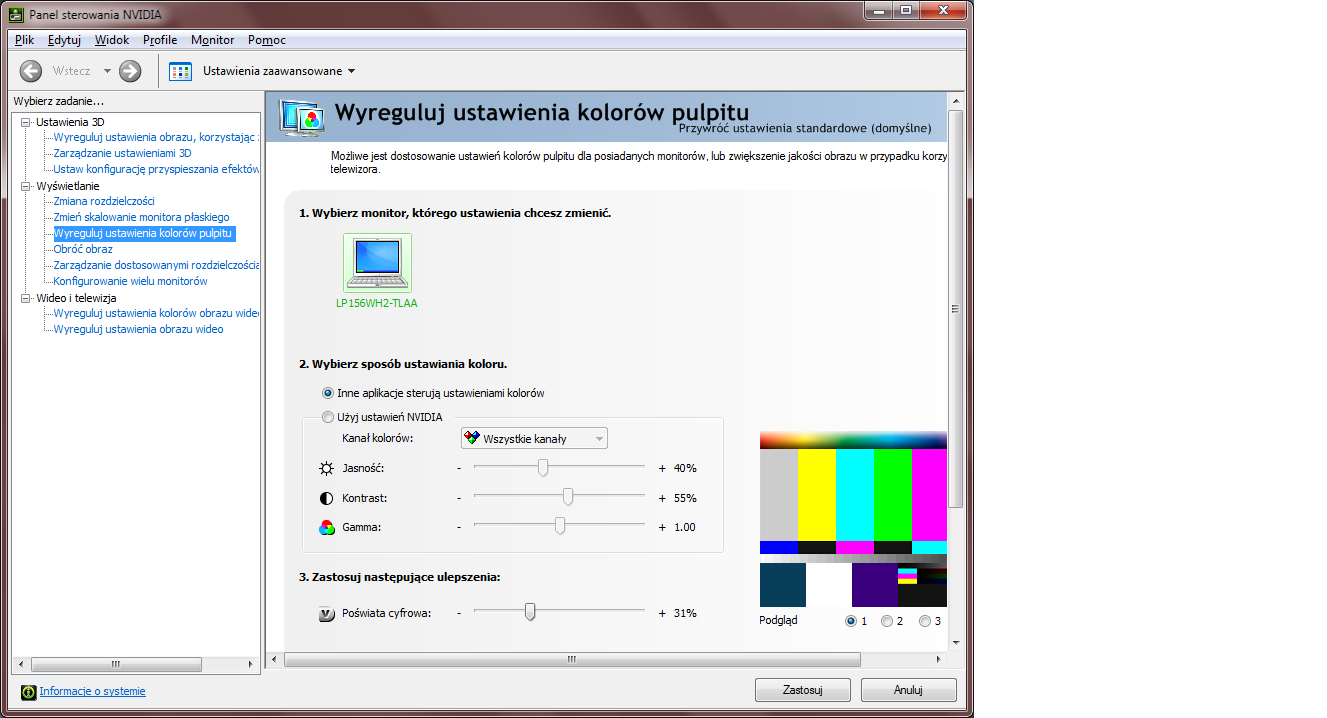1327x718 pixels.
Task: Open 'Wyreguluj ustawienia obrazu, korzystając' 3D task
Action: pyautogui.click(x=156, y=137)
